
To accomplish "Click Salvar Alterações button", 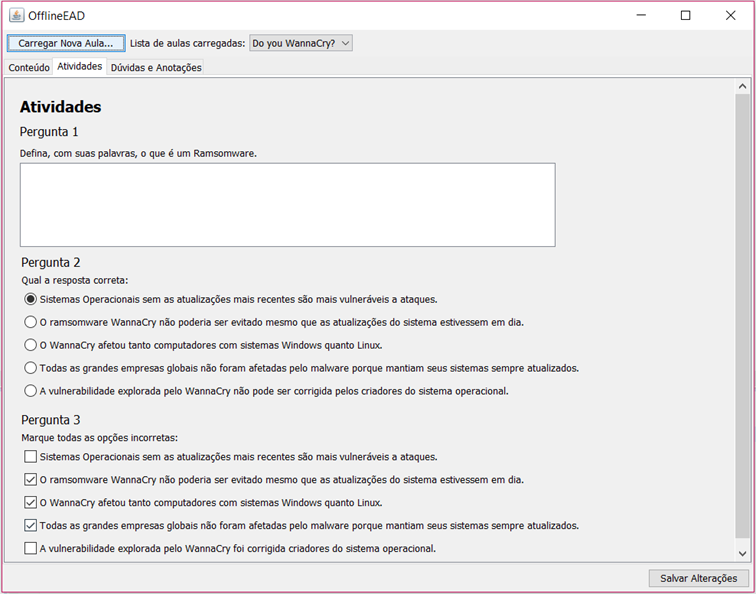I will coord(698,578).
